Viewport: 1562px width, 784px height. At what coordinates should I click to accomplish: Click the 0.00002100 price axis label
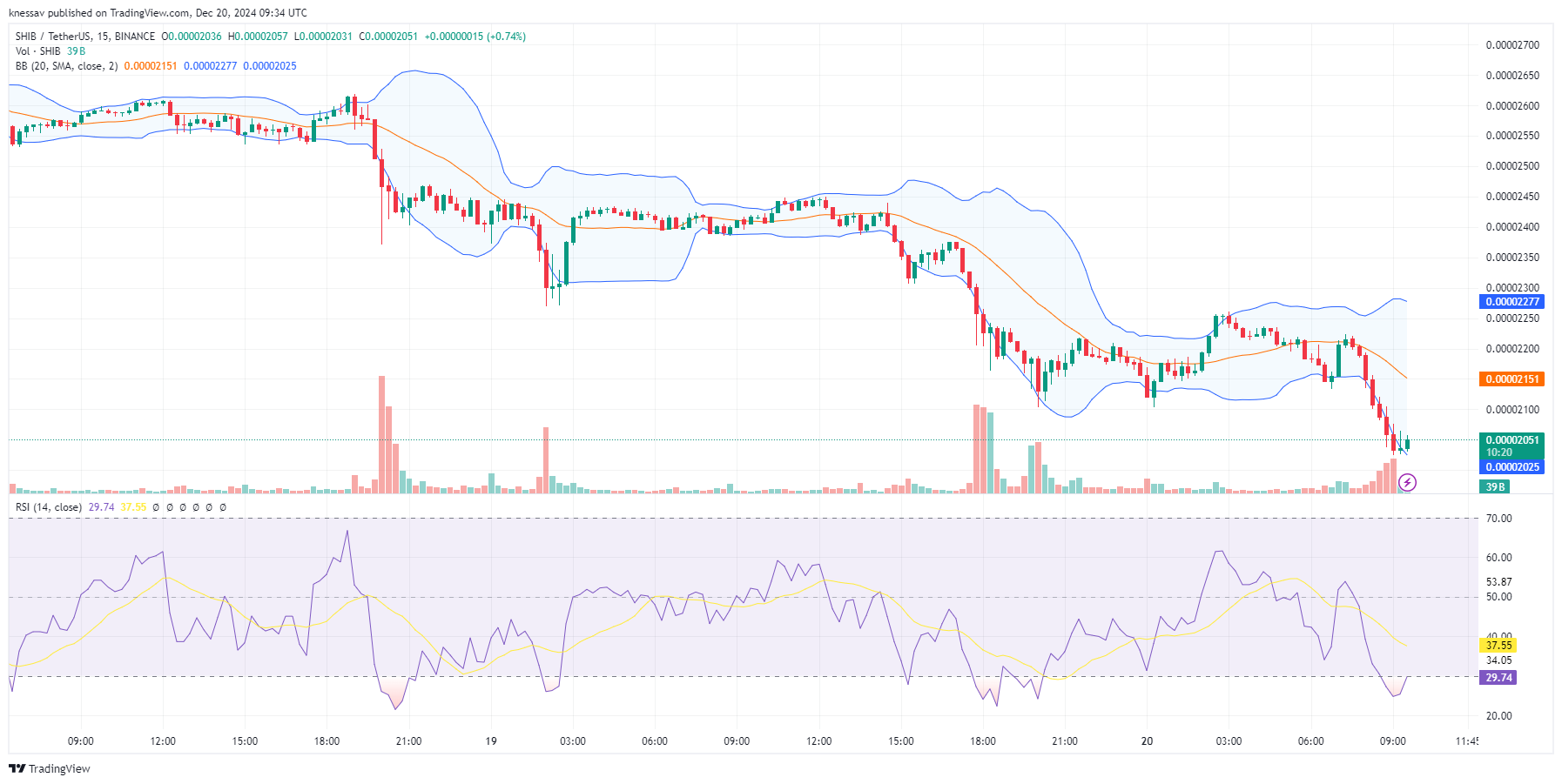coord(1512,410)
